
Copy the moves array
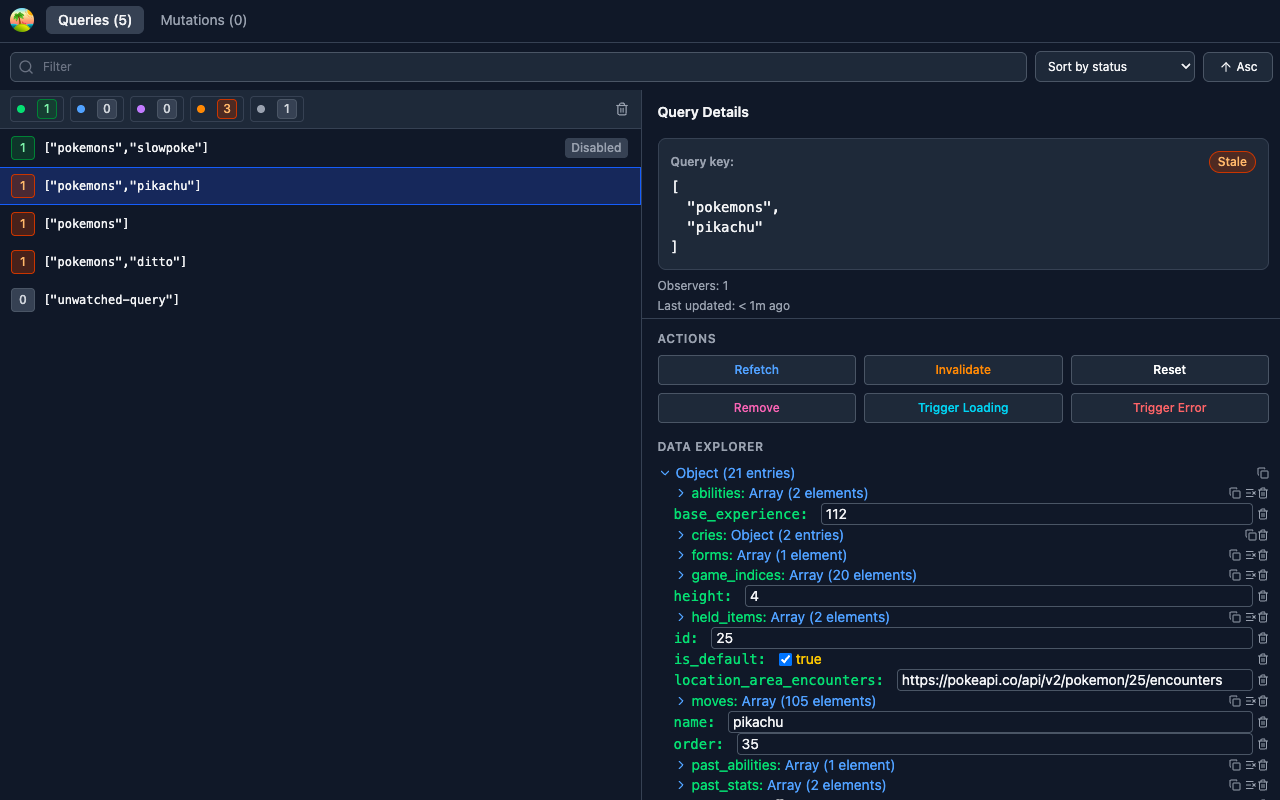pyautogui.click(x=1235, y=701)
